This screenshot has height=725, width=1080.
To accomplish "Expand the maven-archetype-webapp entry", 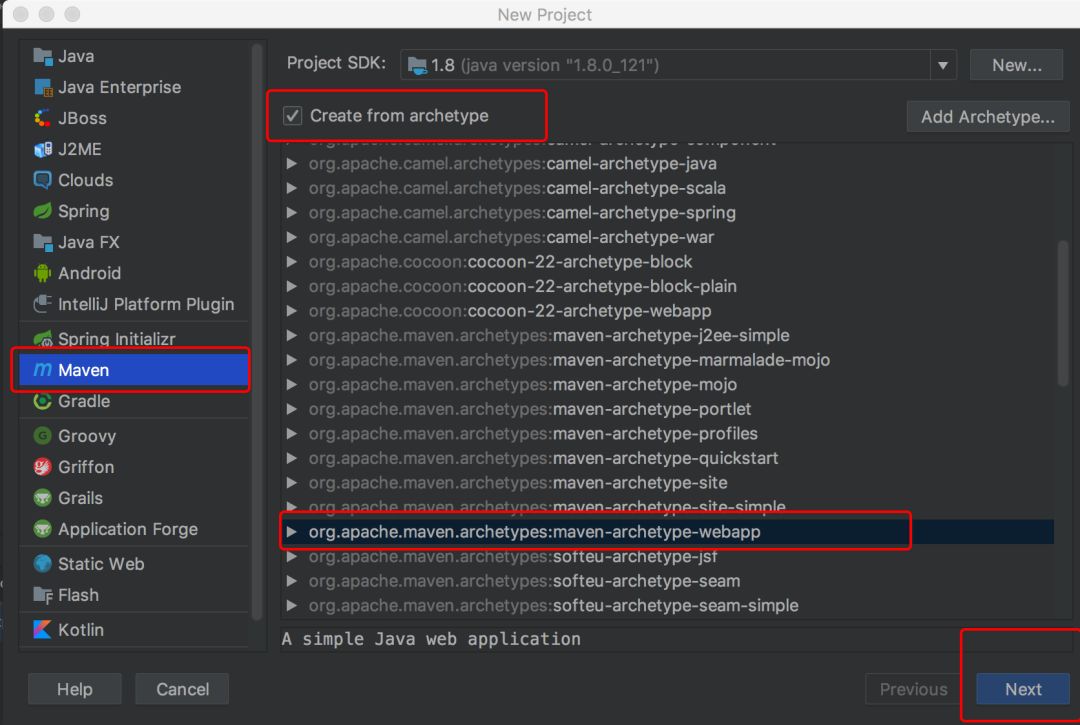I will 293,531.
